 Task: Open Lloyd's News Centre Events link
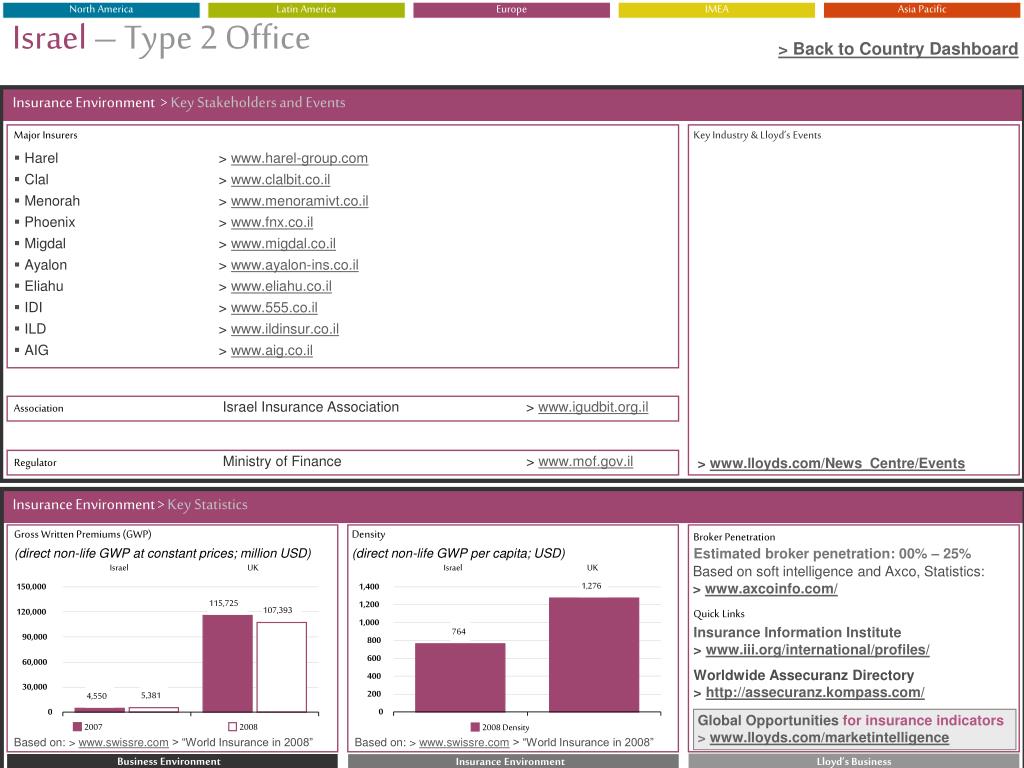(837, 464)
